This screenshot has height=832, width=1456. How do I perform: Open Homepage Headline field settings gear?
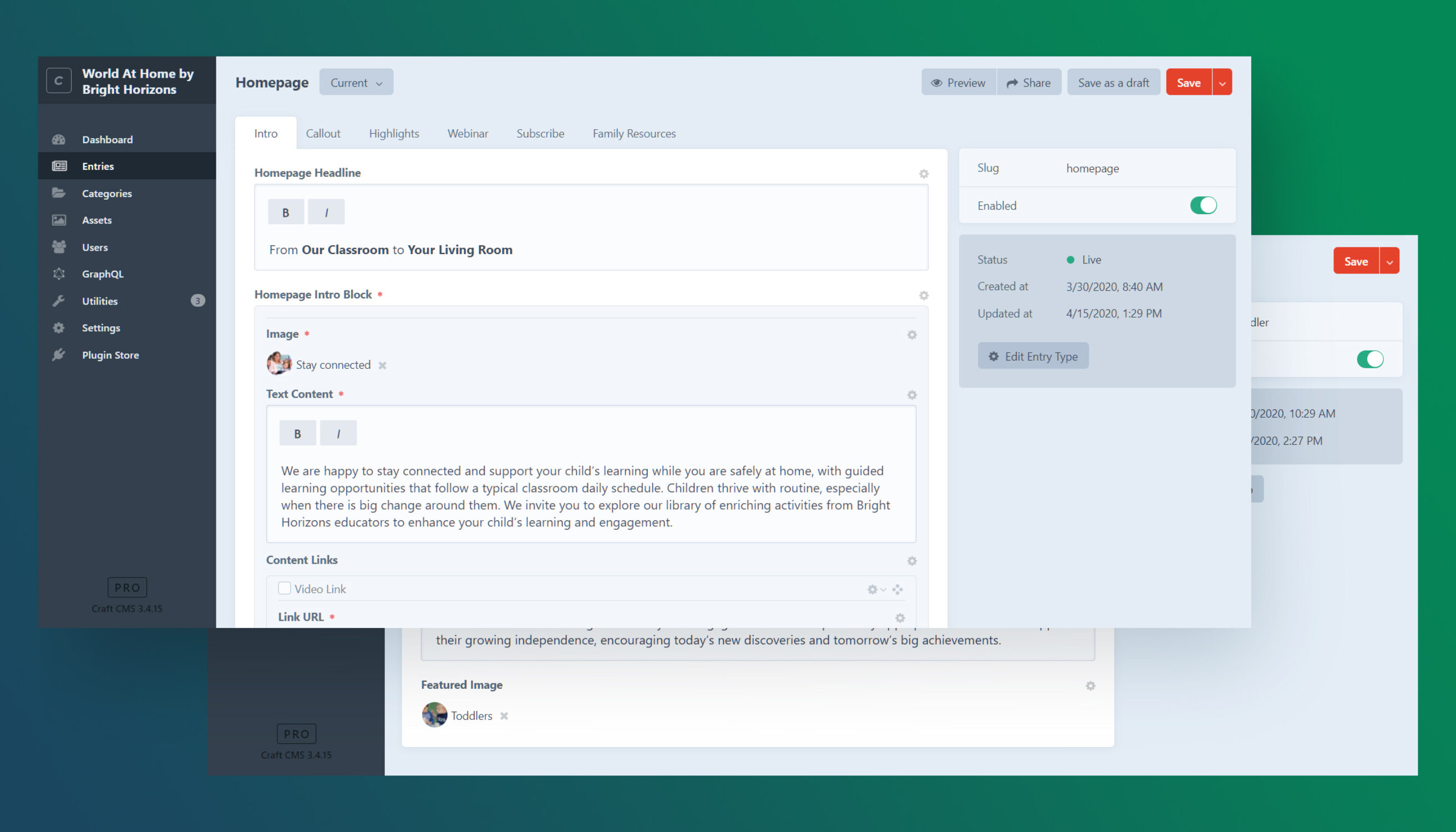[x=924, y=174]
